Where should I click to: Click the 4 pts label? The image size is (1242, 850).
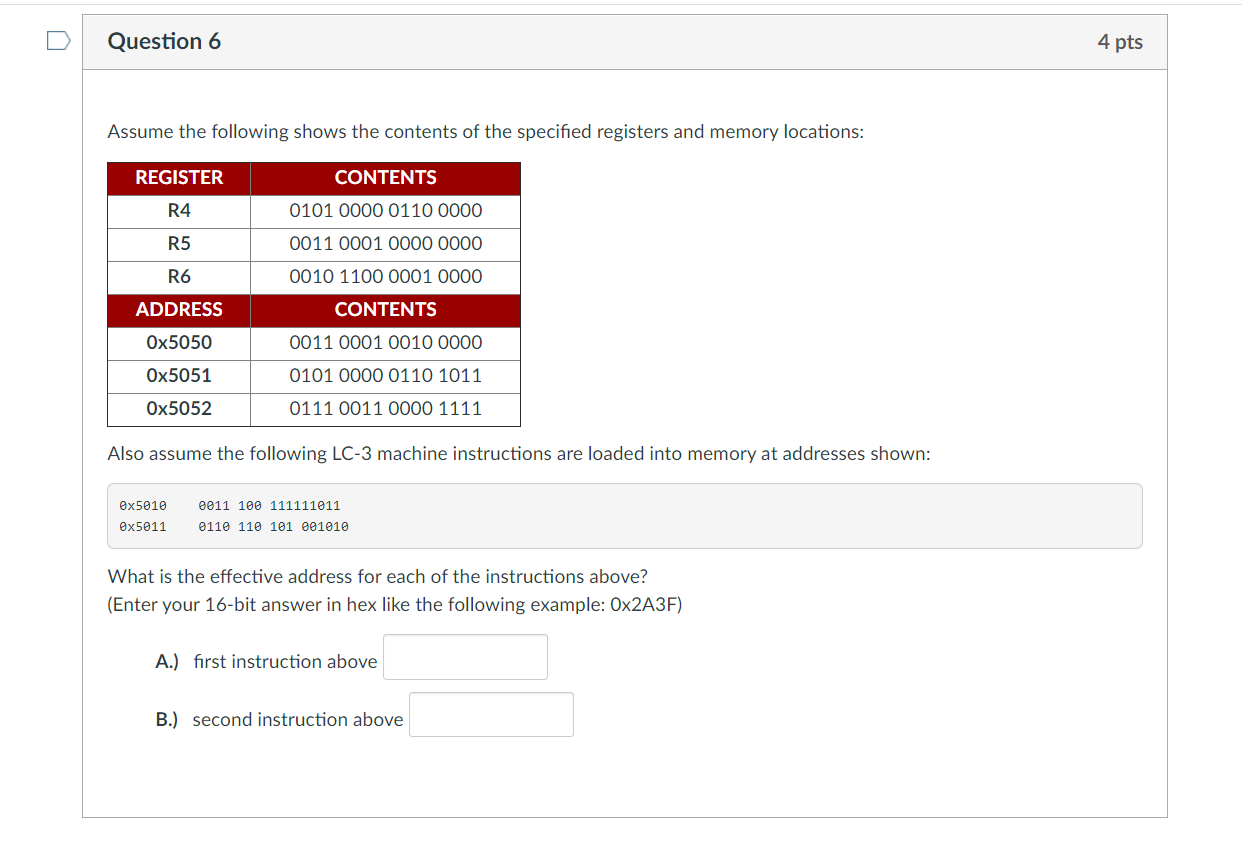tap(1120, 42)
